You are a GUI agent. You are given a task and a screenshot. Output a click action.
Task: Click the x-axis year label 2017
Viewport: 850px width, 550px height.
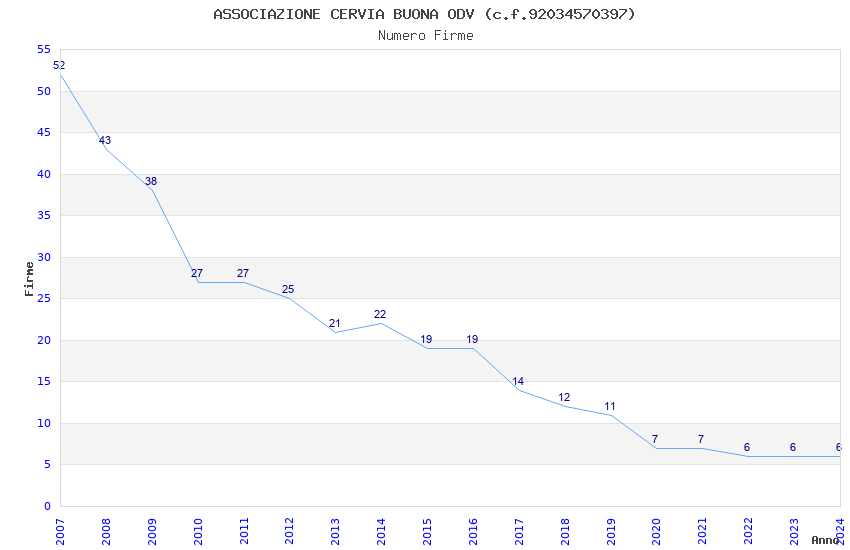519,532
